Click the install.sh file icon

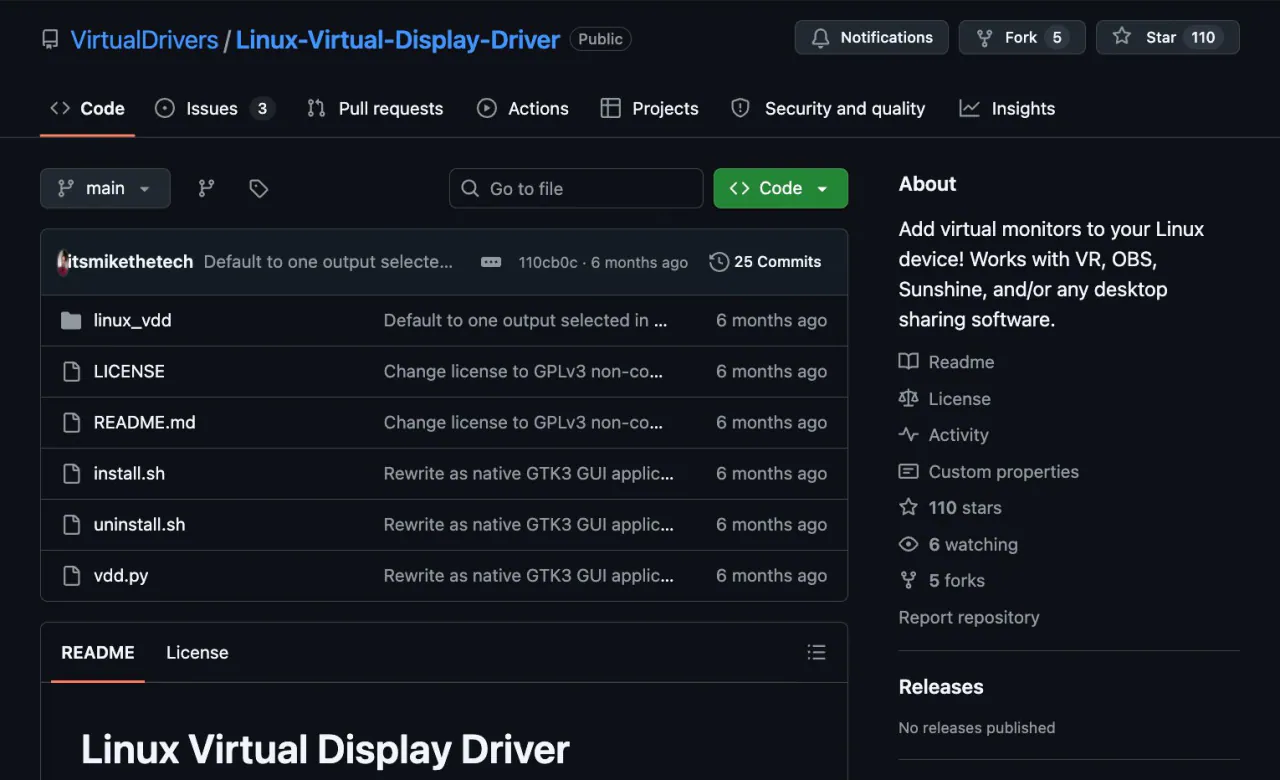tap(71, 473)
